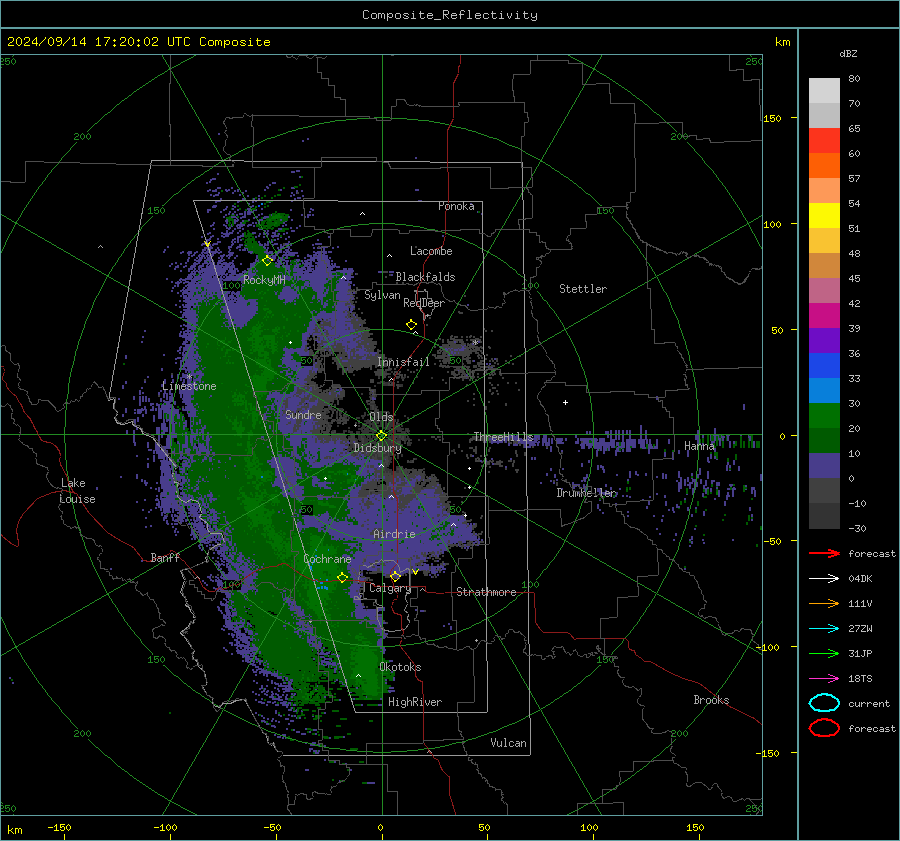Select the Innisfail label

click(x=403, y=362)
